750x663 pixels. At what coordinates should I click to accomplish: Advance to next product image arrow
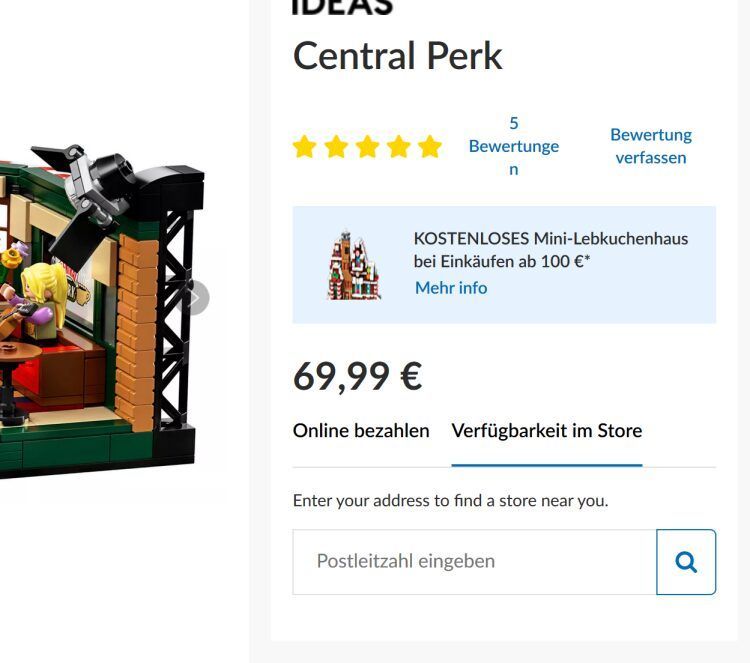click(193, 298)
